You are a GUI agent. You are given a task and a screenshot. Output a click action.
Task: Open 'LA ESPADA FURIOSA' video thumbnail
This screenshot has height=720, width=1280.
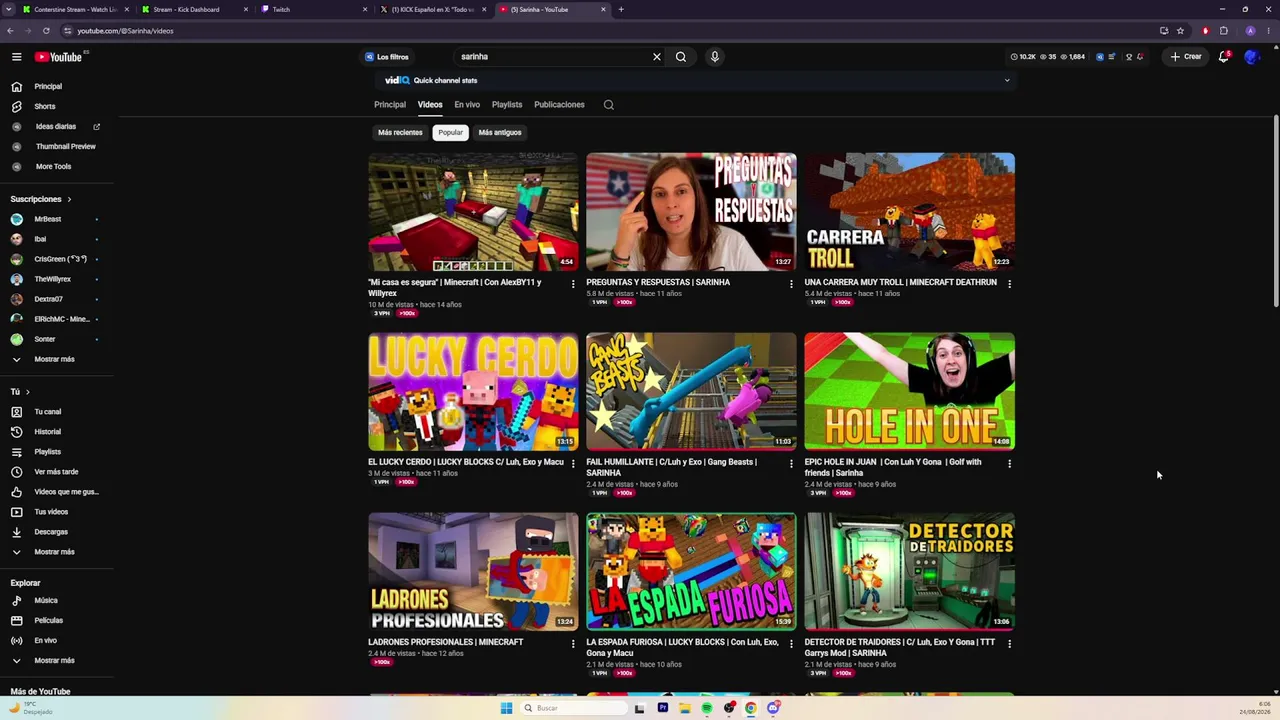(x=691, y=572)
